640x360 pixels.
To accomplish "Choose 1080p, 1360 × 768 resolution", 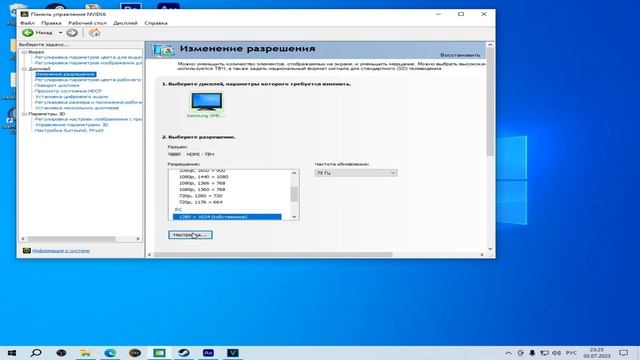I will click(x=202, y=189).
